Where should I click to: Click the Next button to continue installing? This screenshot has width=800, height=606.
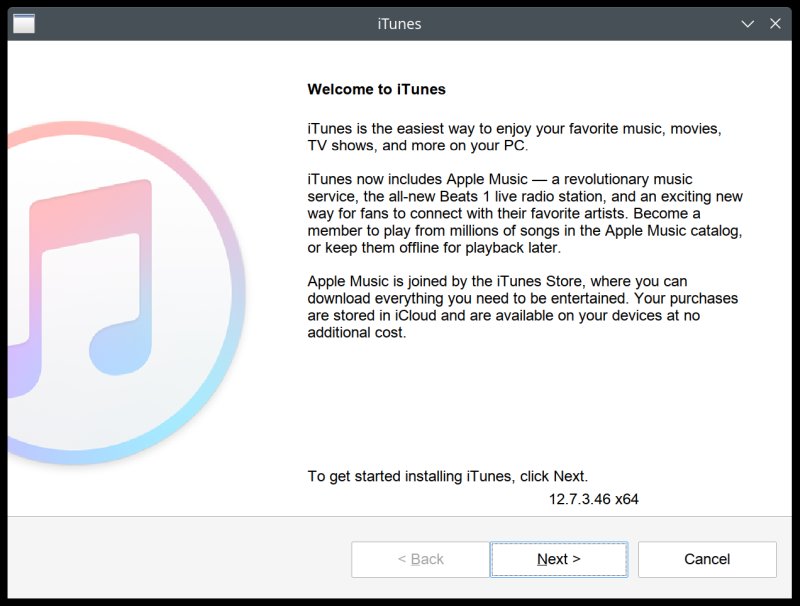click(559, 559)
